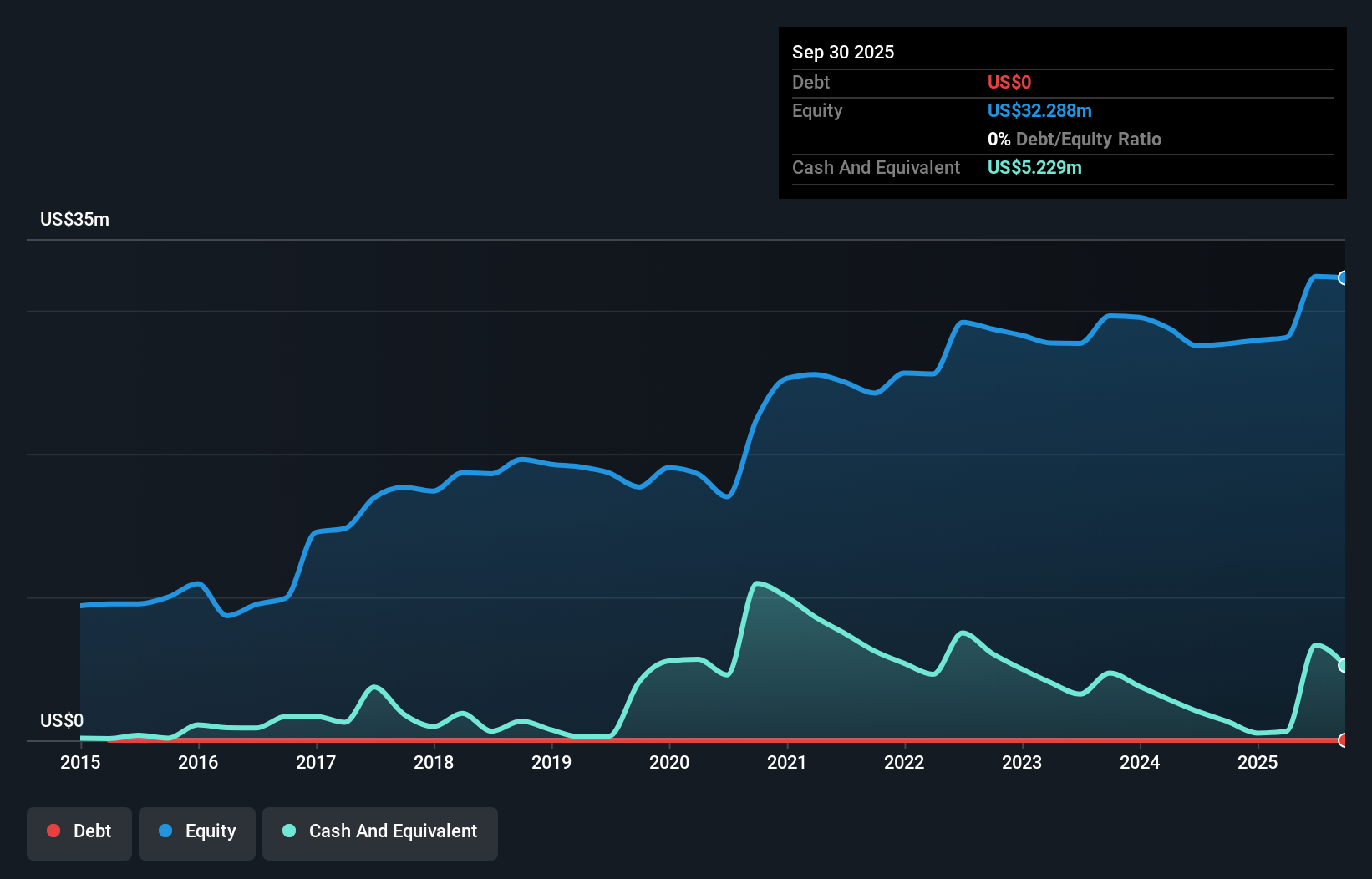Click the US$0 axis label
The image size is (1372, 879).
point(61,719)
